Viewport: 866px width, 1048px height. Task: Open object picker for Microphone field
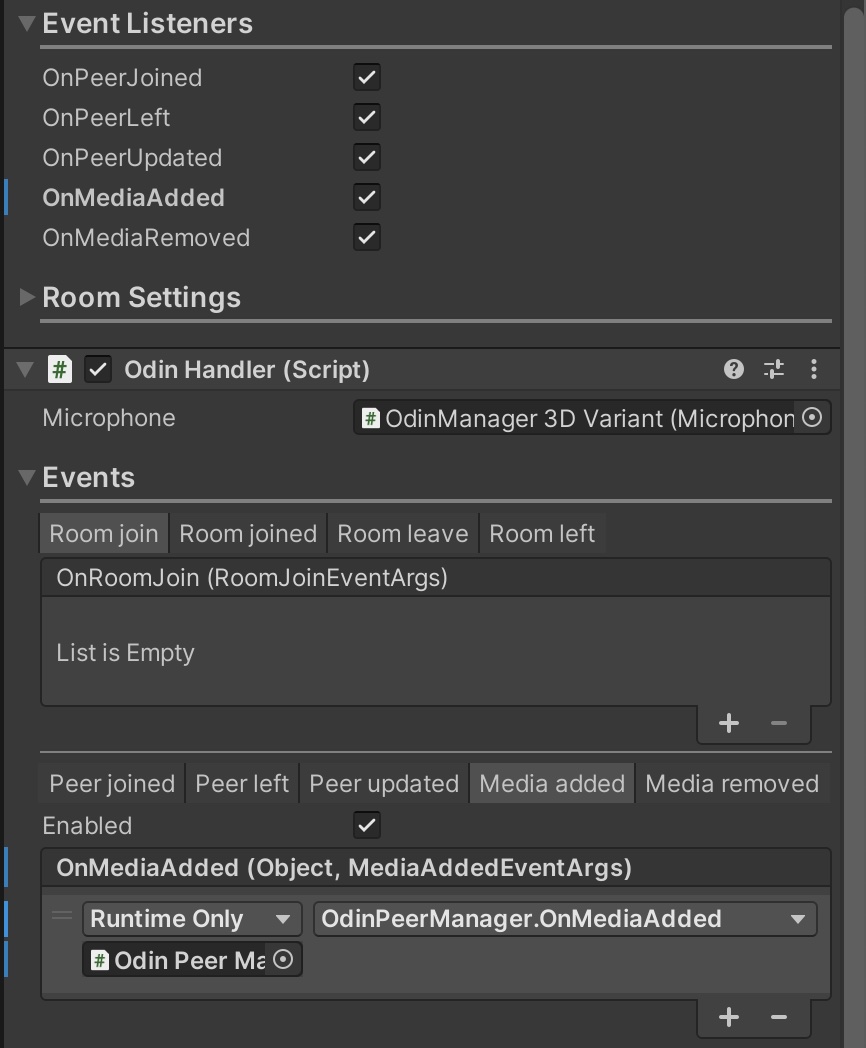(x=812, y=418)
